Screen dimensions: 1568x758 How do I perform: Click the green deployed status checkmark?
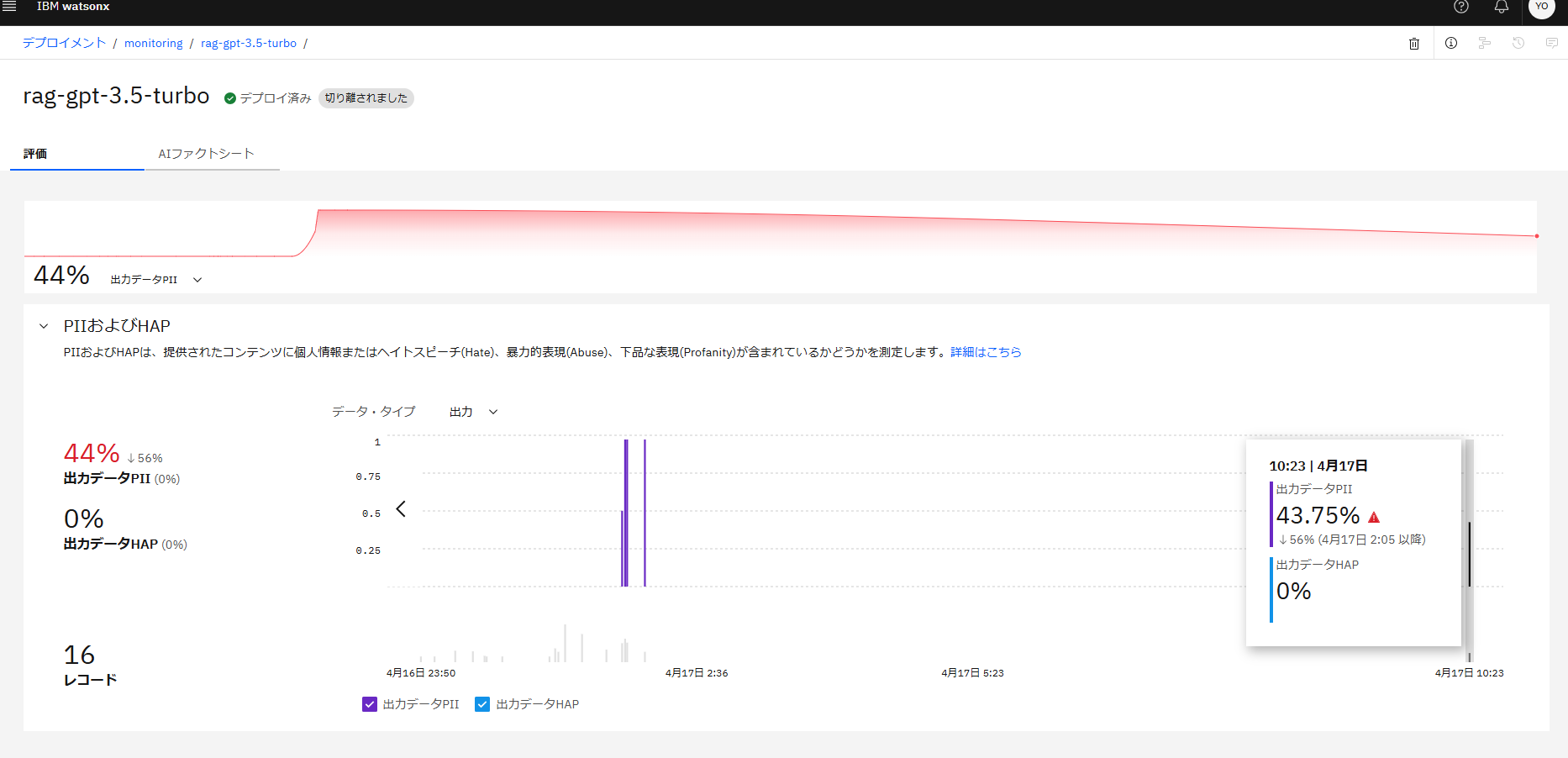(230, 98)
